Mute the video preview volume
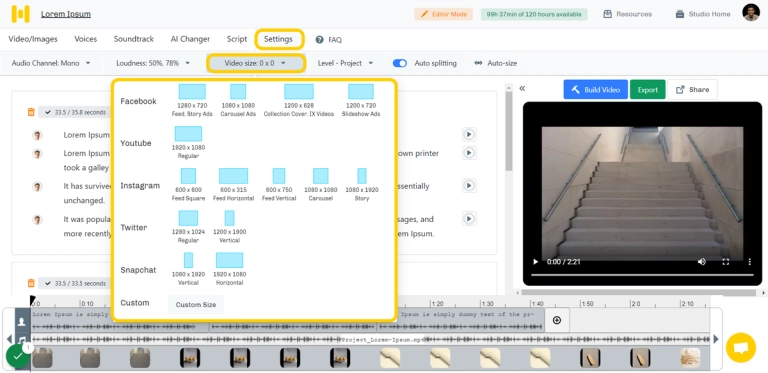Image resolution: width=768 pixels, height=373 pixels. click(701, 262)
